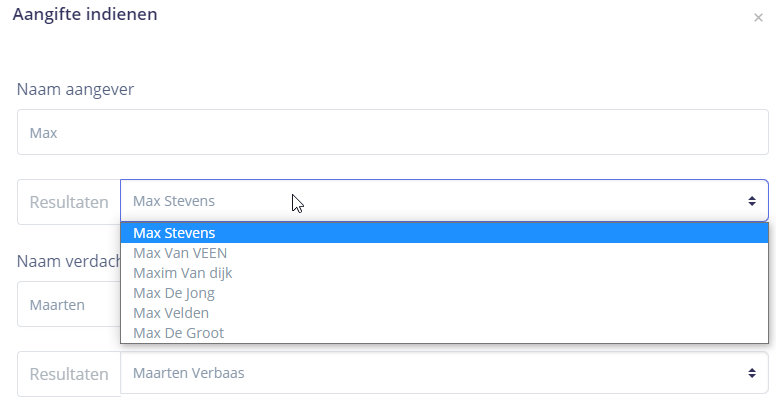Open the Maarten Verbaas results dropdown

coord(430,373)
